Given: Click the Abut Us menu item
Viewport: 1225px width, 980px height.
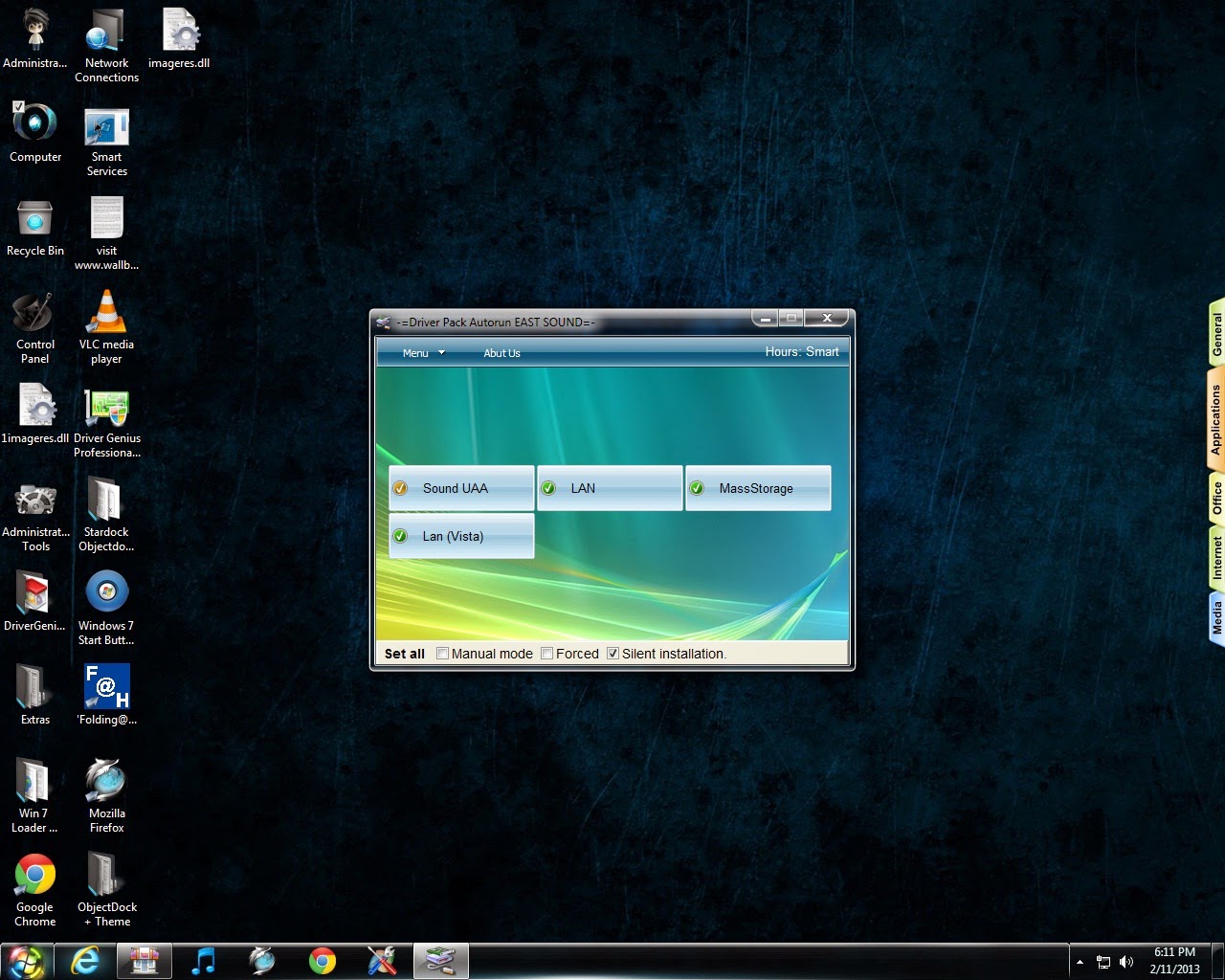Looking at the screenshot, I should click(501, 352).
